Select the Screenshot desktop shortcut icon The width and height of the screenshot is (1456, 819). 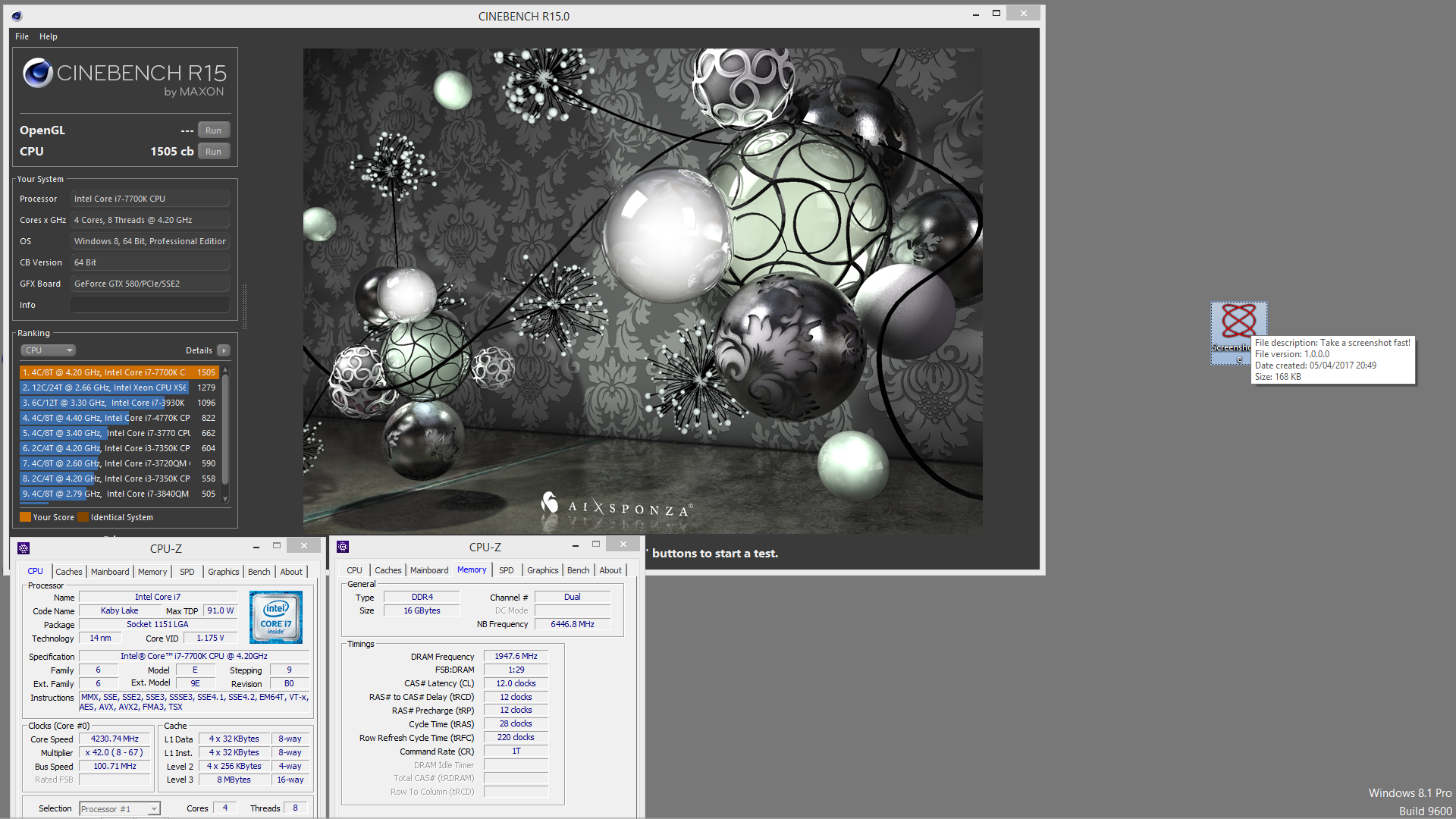coord(1238,333)
